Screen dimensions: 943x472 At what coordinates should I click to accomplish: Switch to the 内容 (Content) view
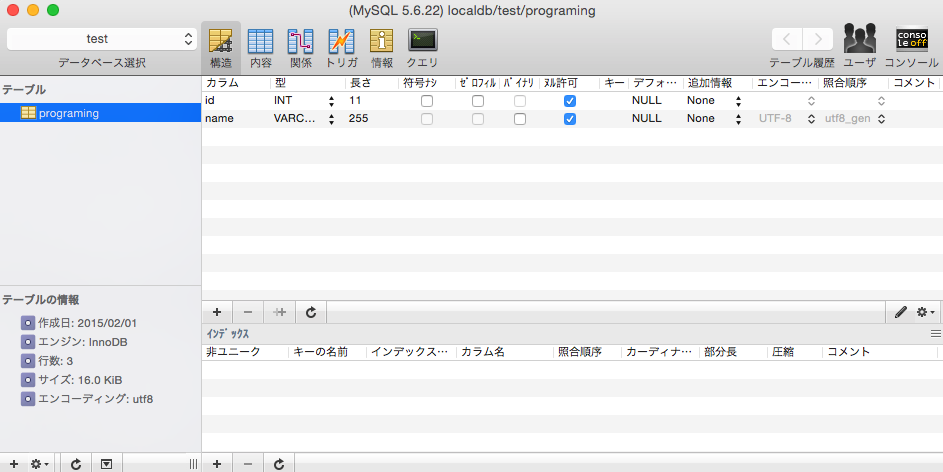tap(260, 48)
